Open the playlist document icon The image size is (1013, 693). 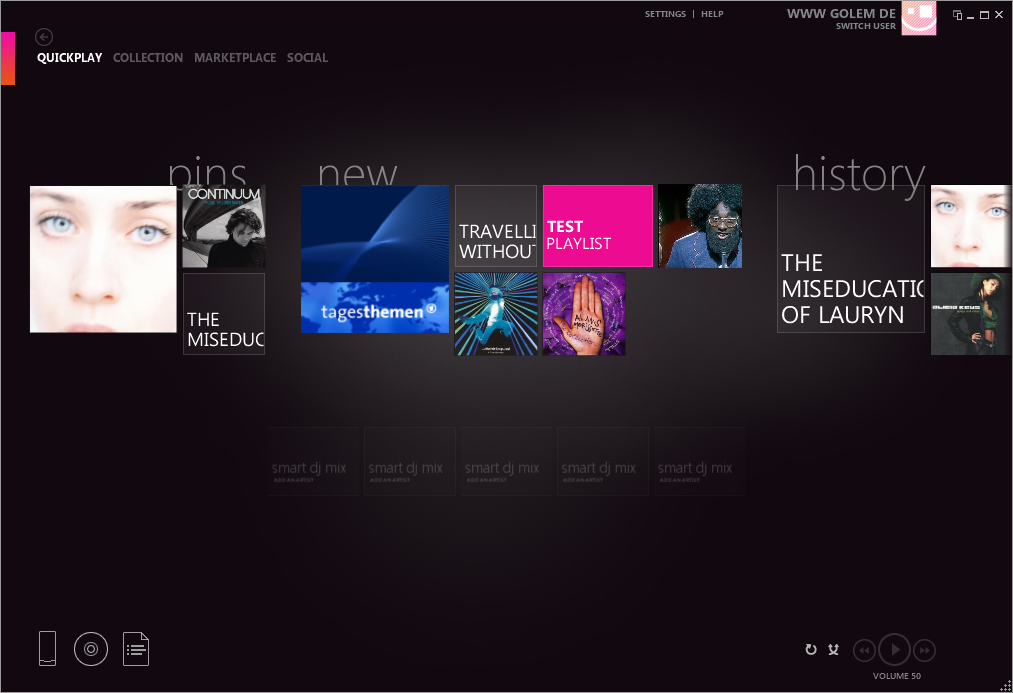[x=136, y=649]
